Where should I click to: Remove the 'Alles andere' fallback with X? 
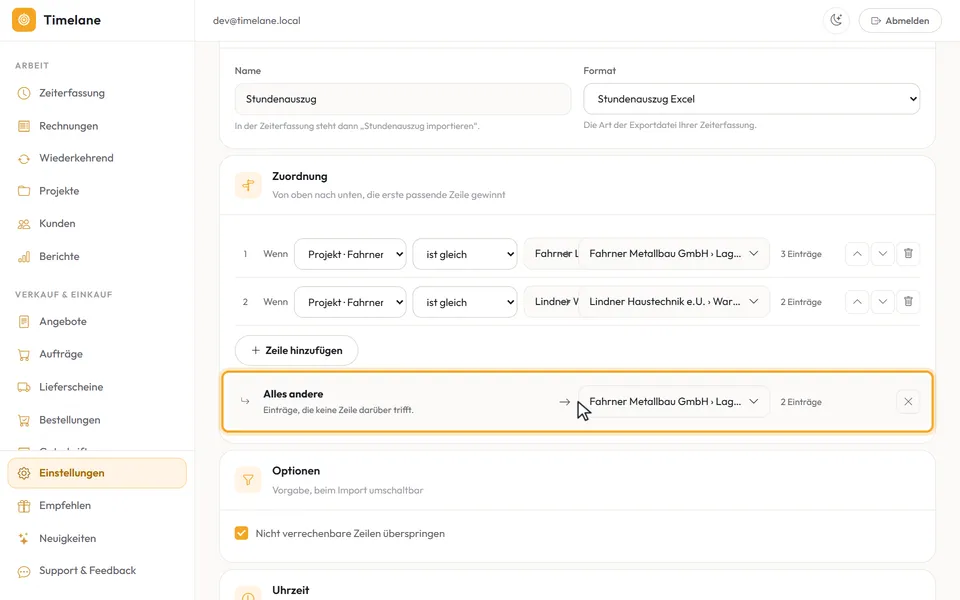(908, 402)
